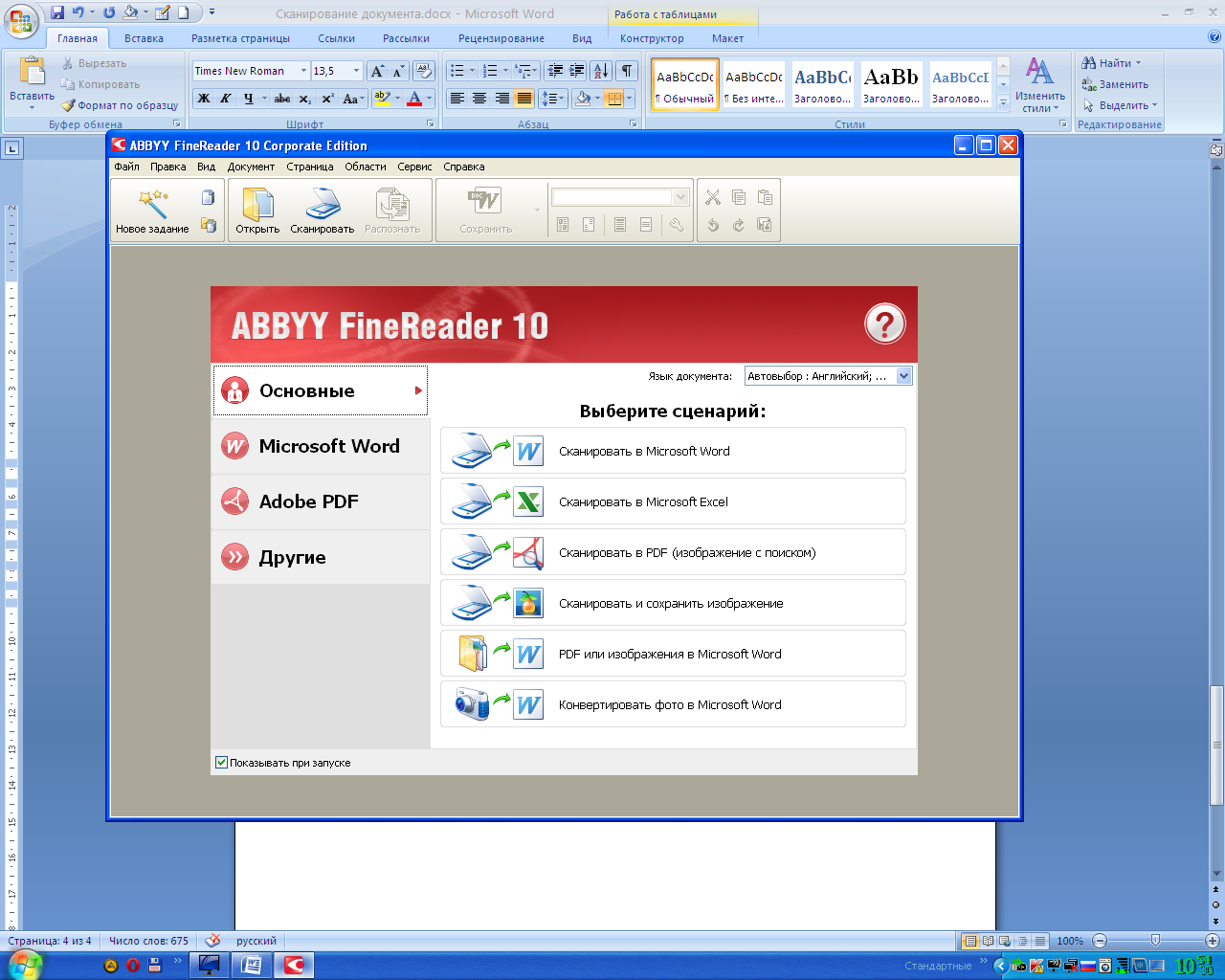Viewport: 1225px width, 980px height.
Task: Click PDF или изображения в Microsoft Word
Action: coord(673,654)
